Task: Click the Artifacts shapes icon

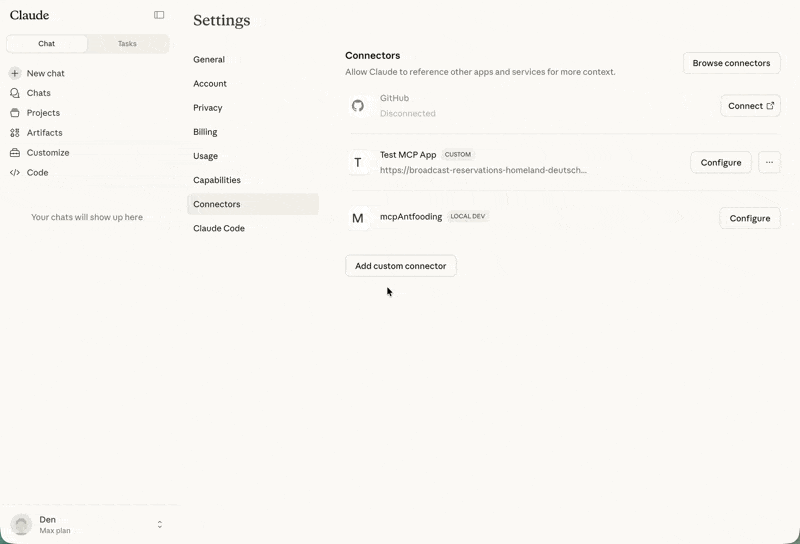Action: [x=15, y=133]
